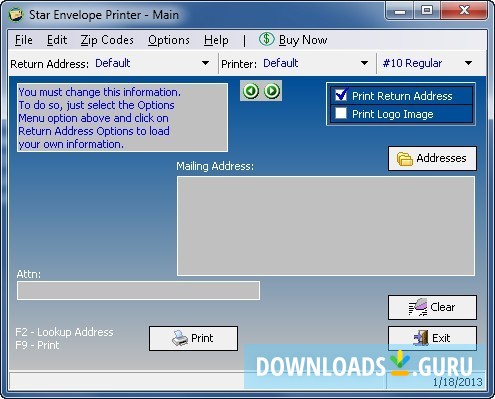Enable Print Logo Image checkbox
This screenshot has height=399, width=495.
pos(341,113)
